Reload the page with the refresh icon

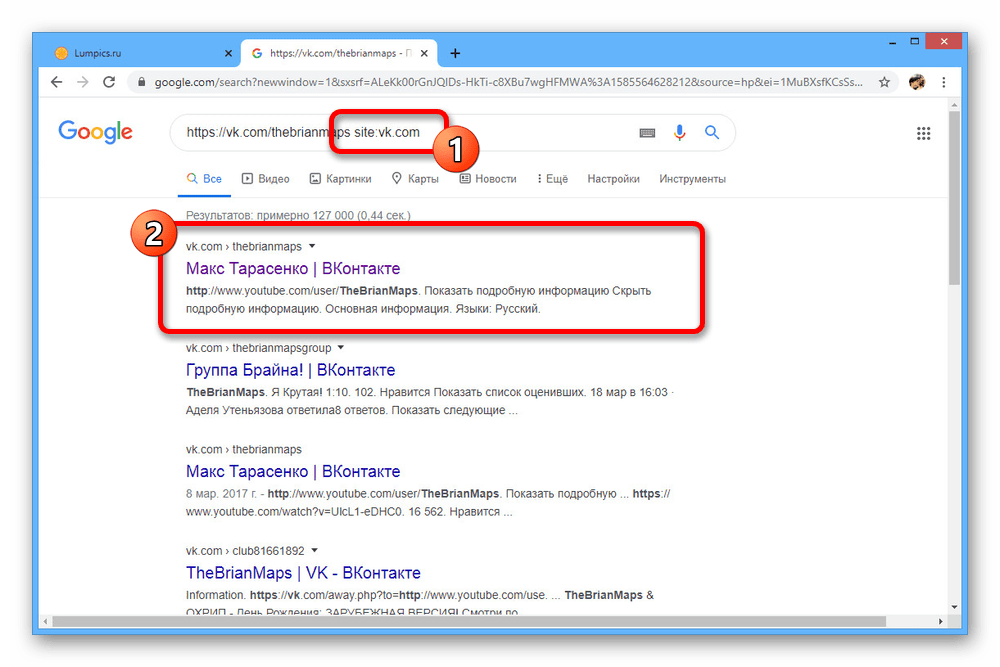pos(109,82)
